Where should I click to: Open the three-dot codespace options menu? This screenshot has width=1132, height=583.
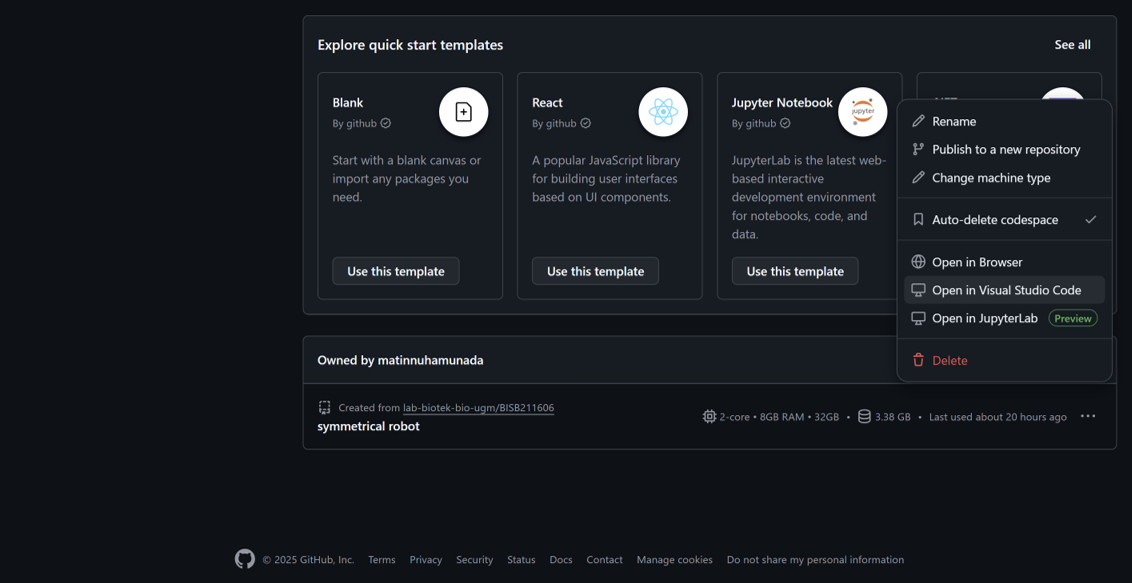point(1088,416)
